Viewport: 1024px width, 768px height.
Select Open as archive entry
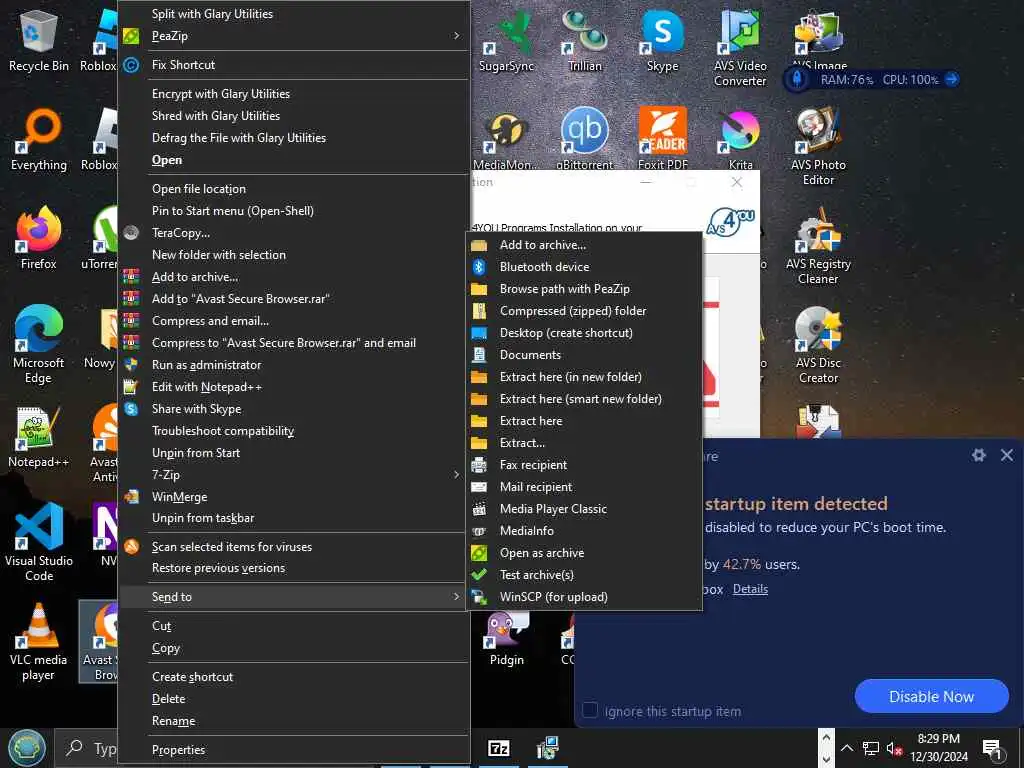[584, 553]
